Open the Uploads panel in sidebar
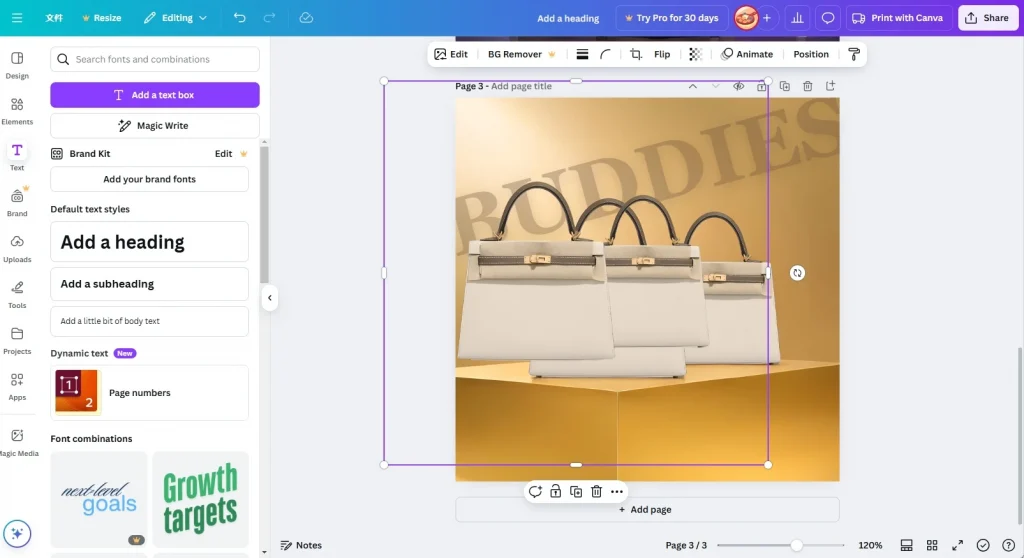 click(x=17, y=247)
